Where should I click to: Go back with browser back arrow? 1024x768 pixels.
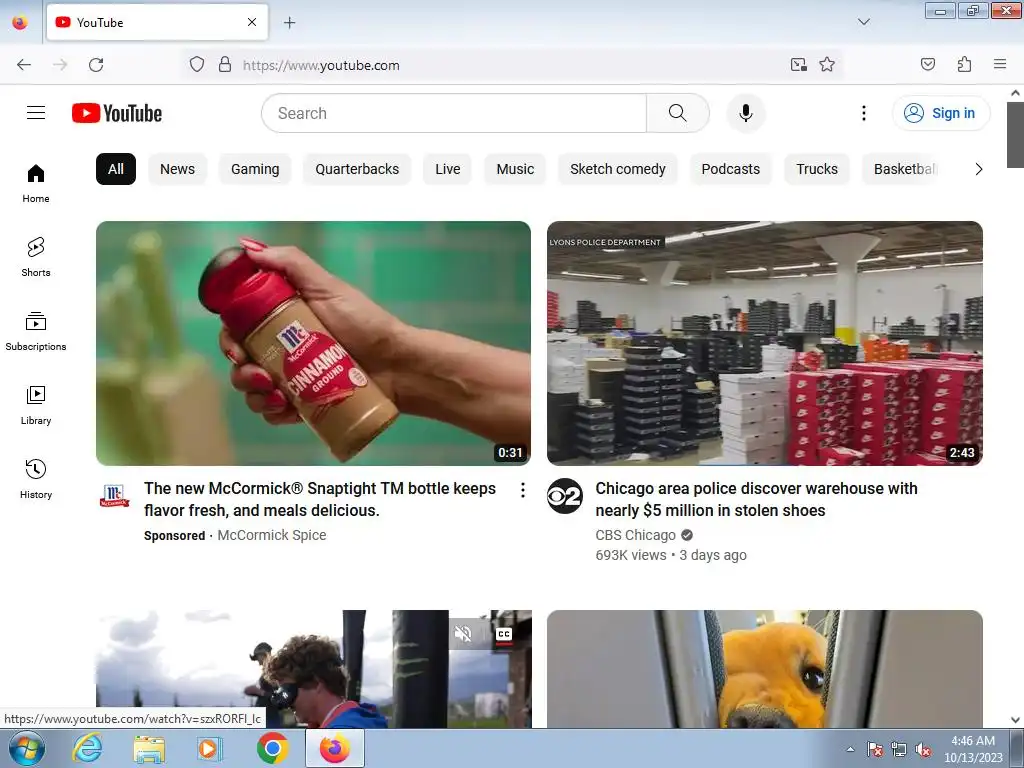pos(24,65)
